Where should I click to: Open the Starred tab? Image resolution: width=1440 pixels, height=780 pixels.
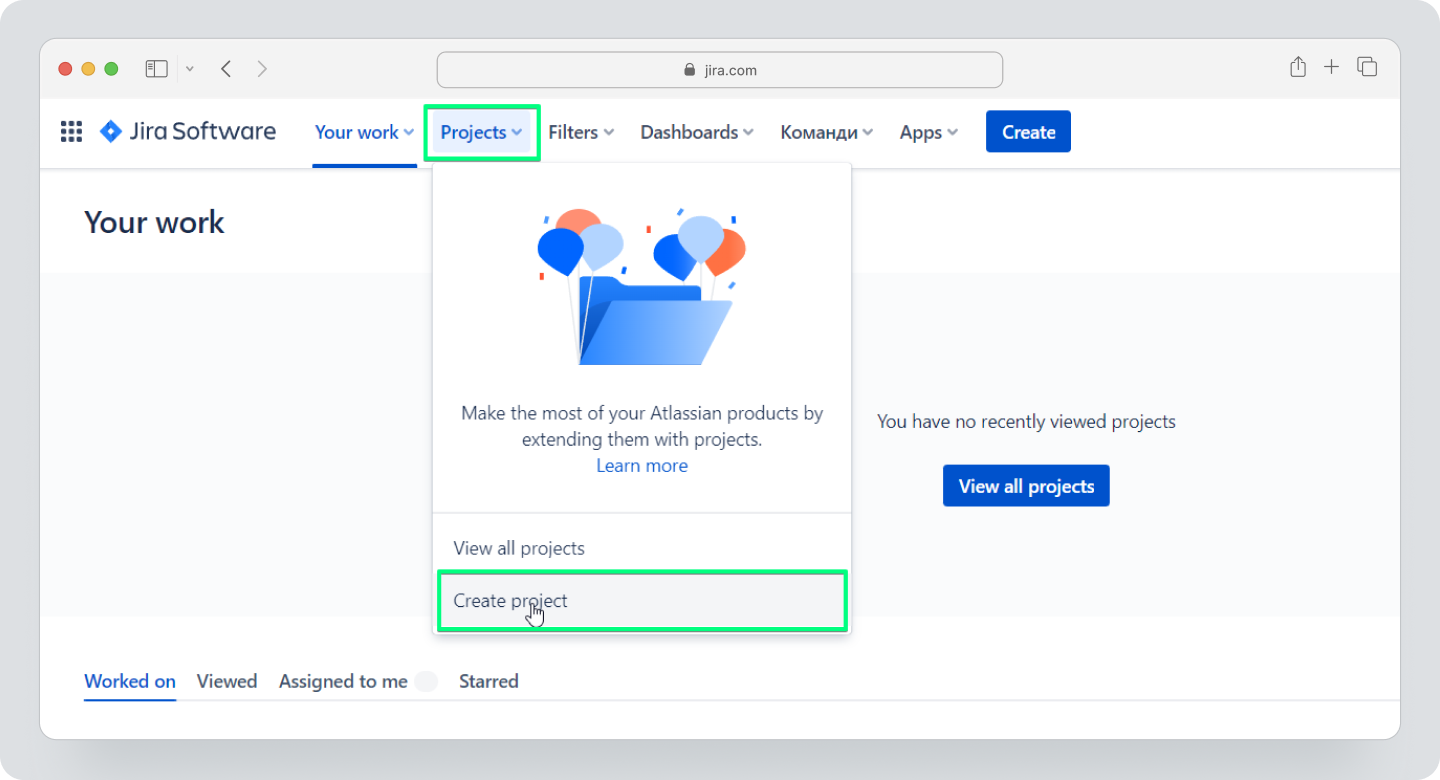point(489,681)
